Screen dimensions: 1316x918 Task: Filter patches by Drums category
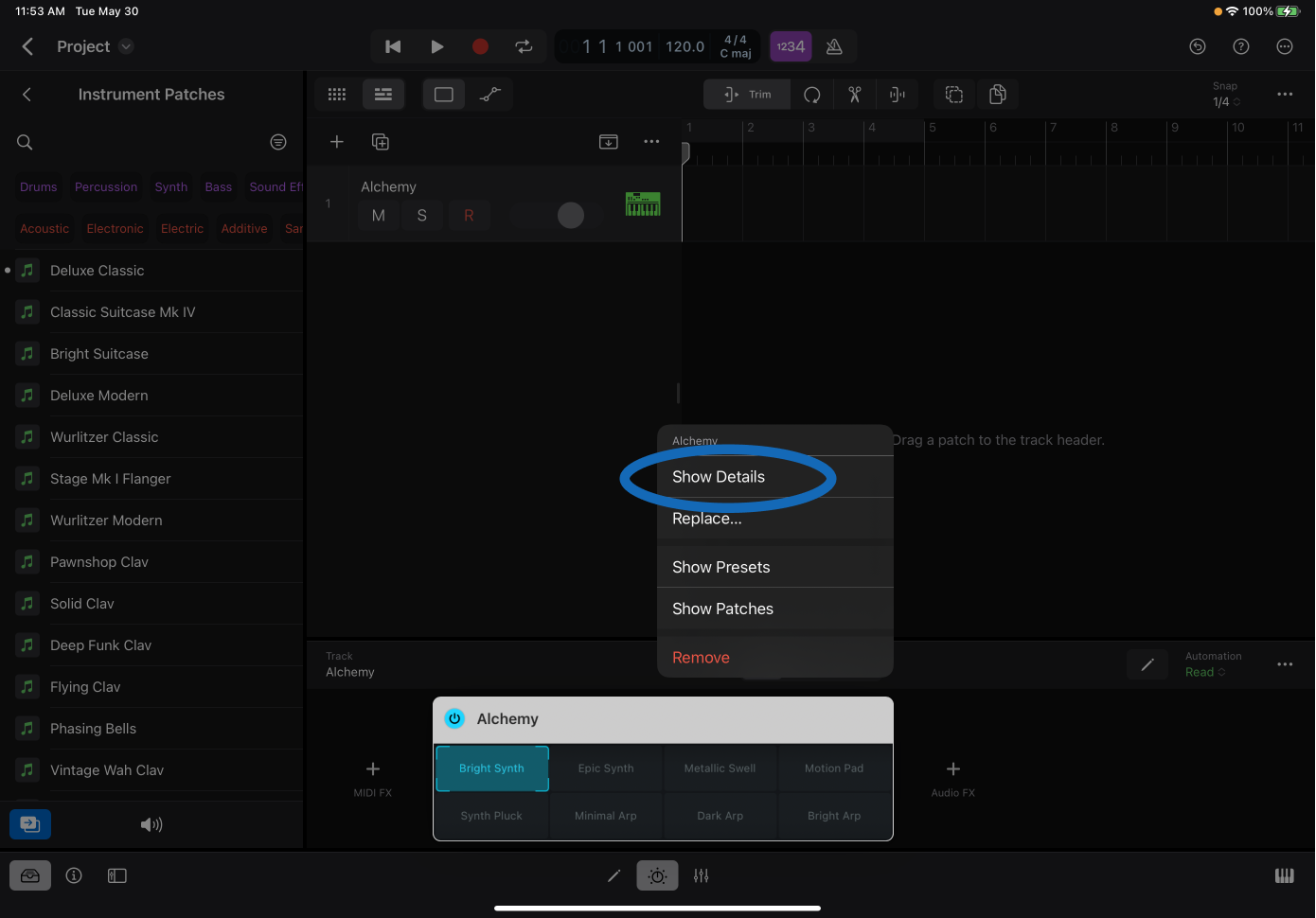pyautogui.click(x=39, y=187)
